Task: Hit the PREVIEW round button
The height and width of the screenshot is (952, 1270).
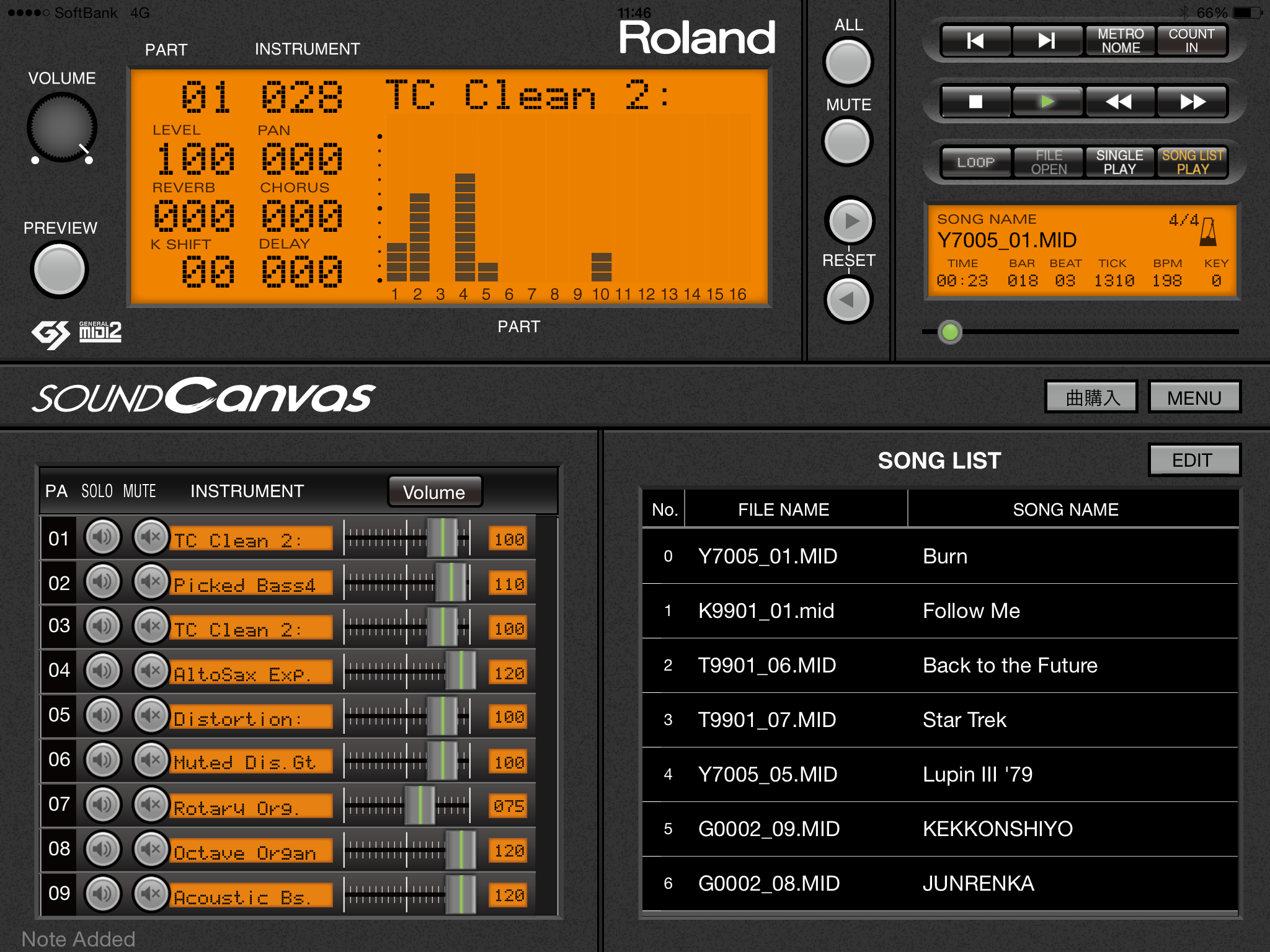Action: [x=60, y=270]
